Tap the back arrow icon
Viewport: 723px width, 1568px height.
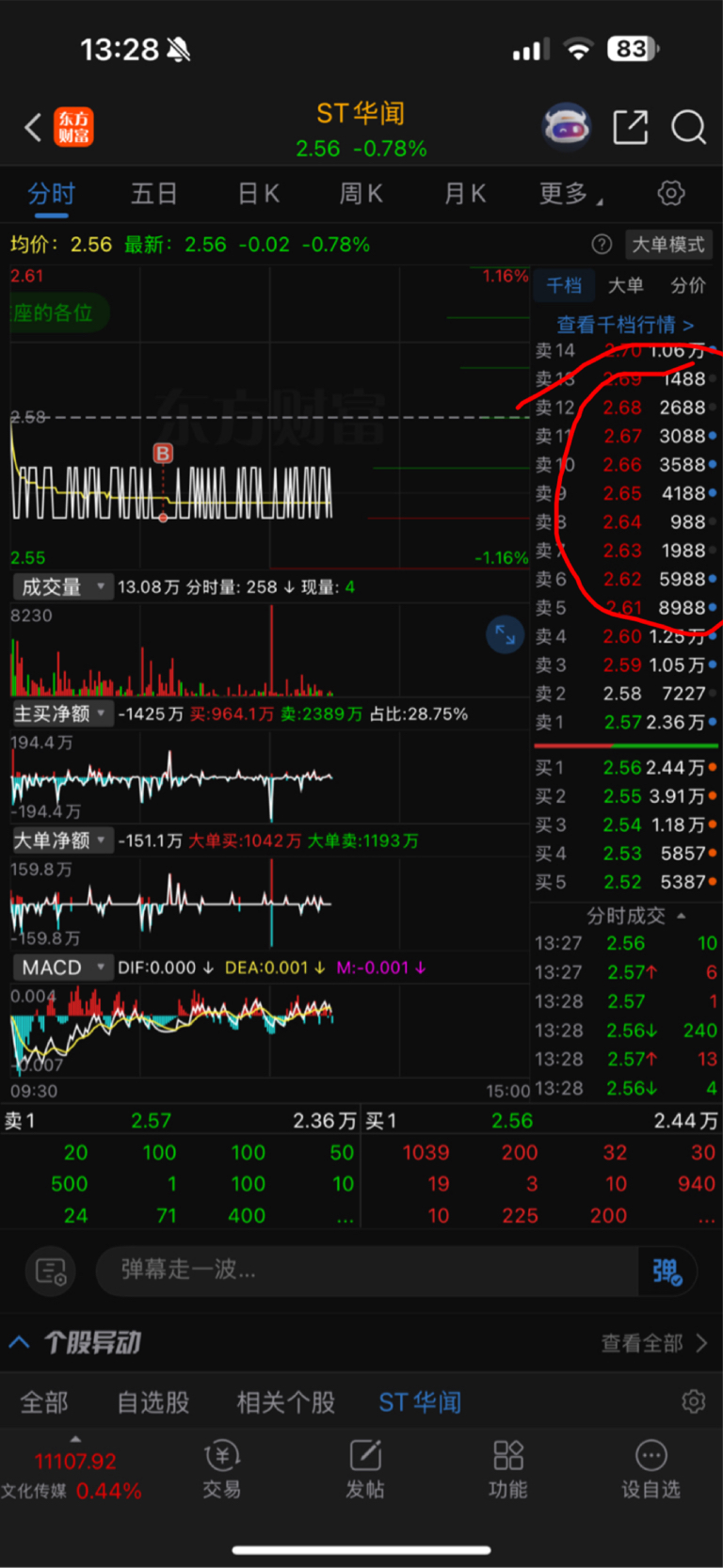(33, 127)
